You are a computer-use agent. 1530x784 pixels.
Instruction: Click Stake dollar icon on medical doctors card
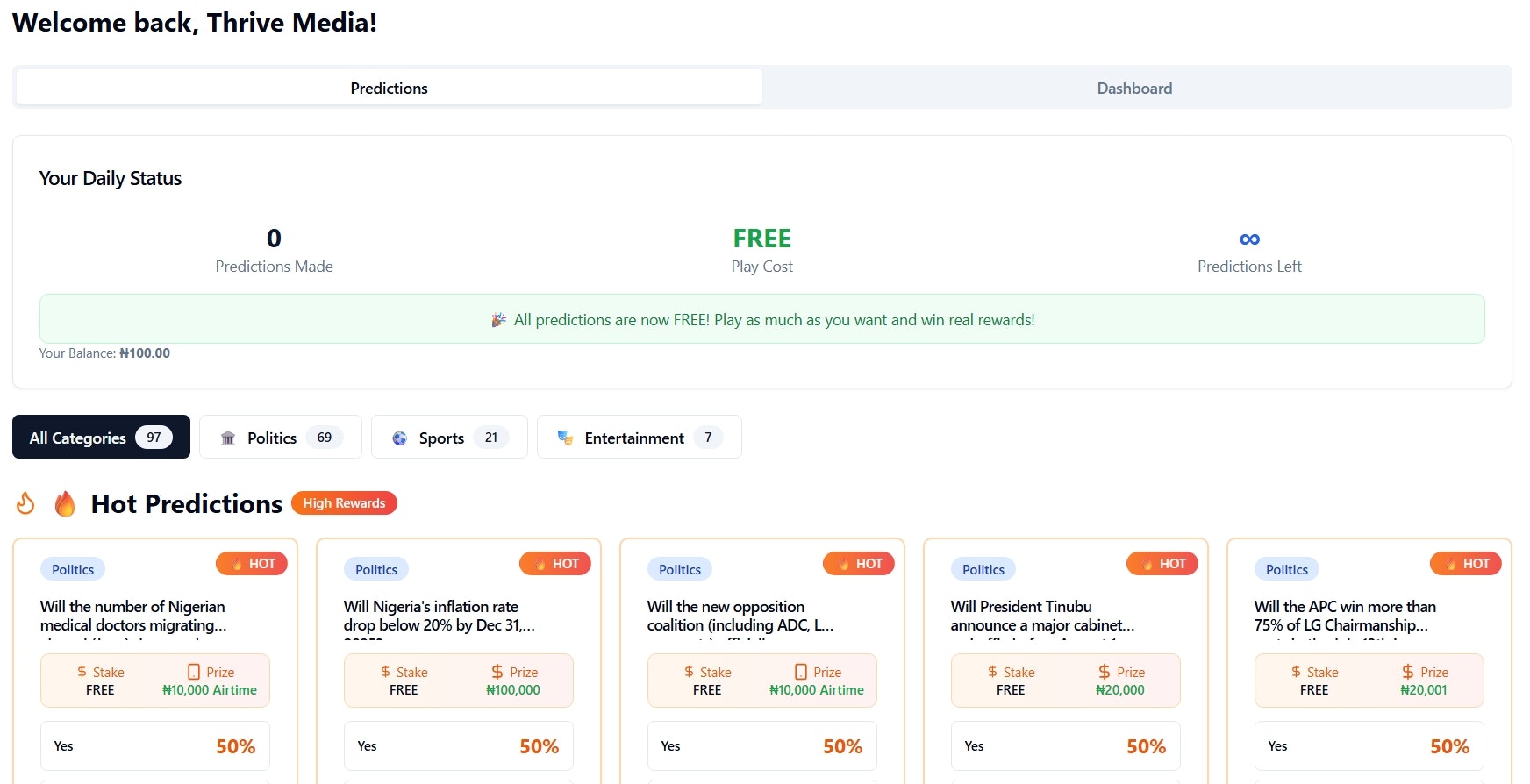82,671
